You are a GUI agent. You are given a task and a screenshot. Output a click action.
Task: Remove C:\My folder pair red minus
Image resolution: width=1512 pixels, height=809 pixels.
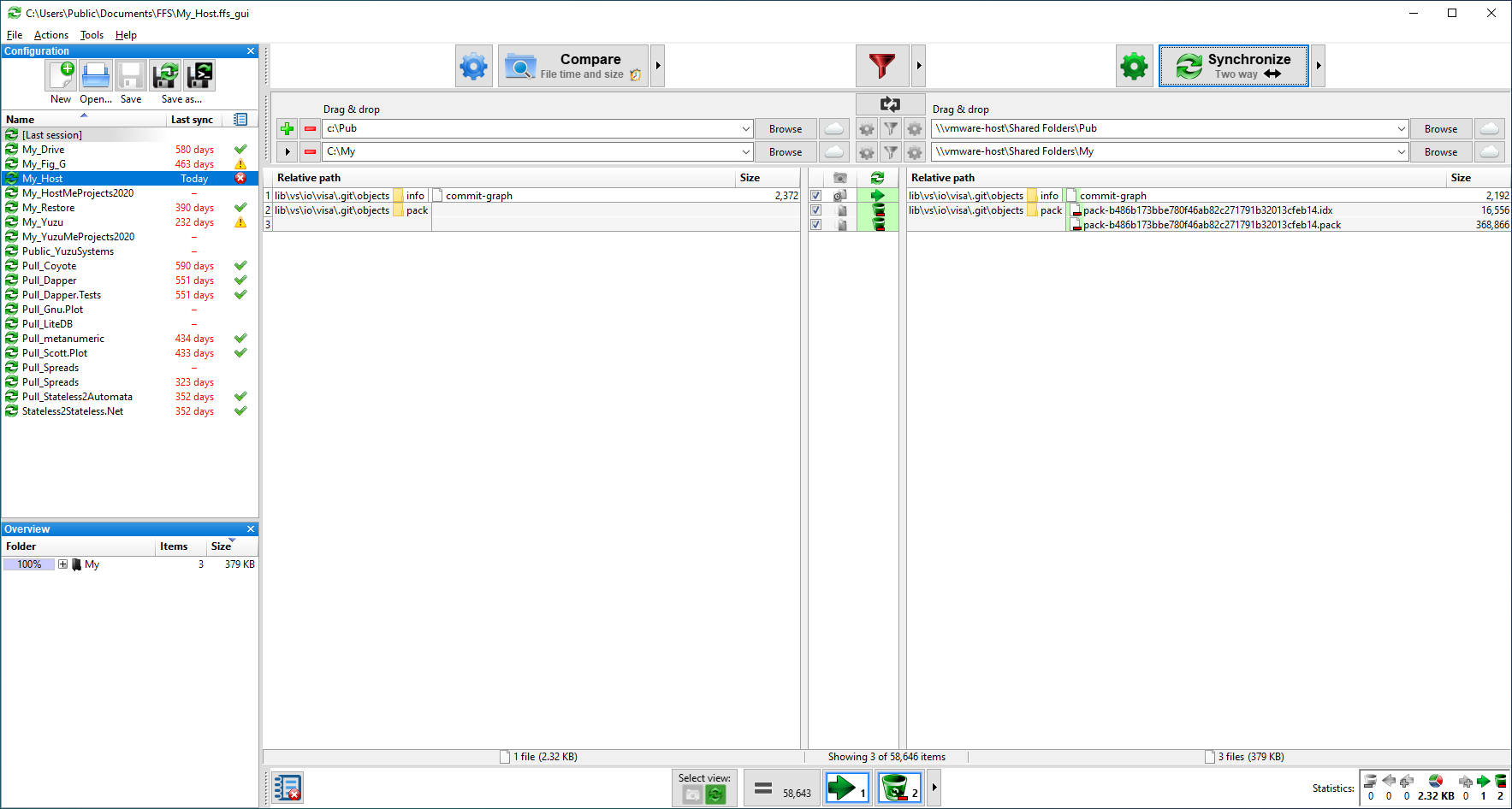(x=311, y=152)
